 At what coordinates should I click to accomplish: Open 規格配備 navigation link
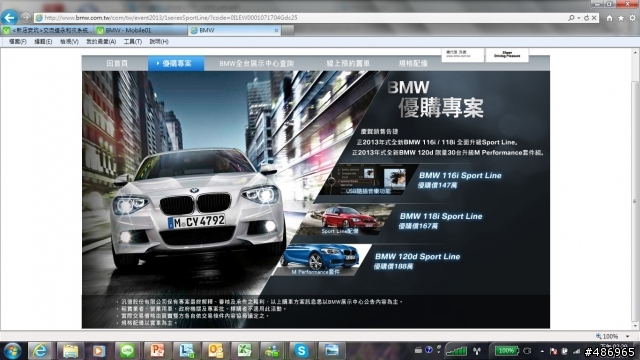coord(413,64)
